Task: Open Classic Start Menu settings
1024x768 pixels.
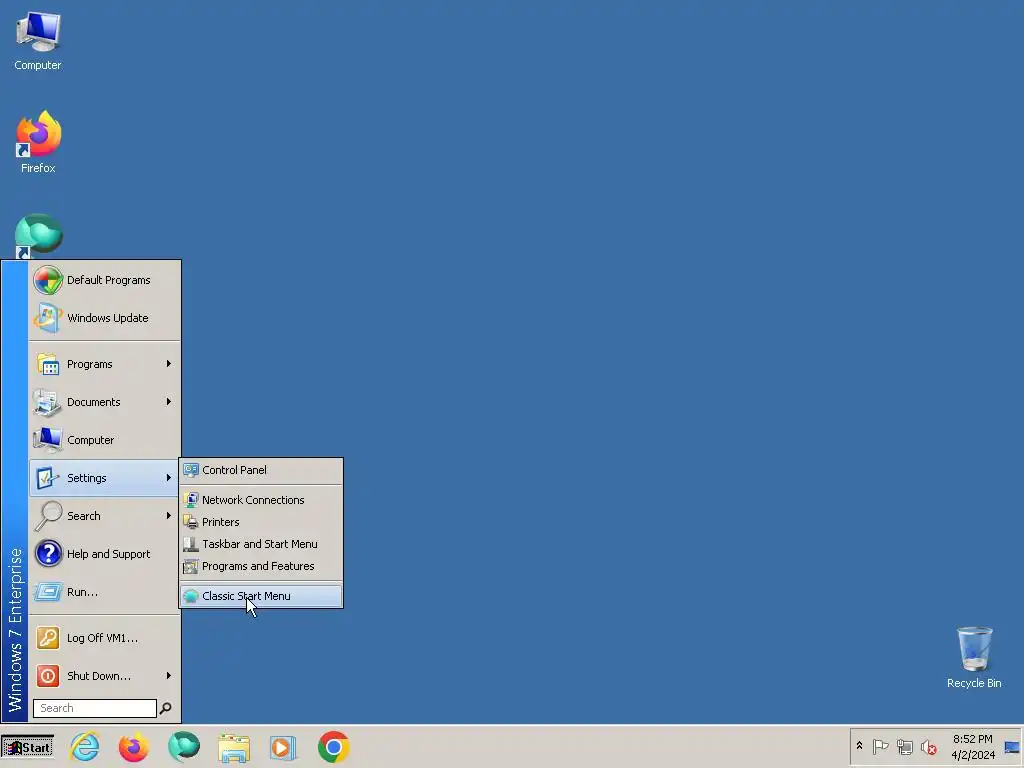Action: point(261,596)
